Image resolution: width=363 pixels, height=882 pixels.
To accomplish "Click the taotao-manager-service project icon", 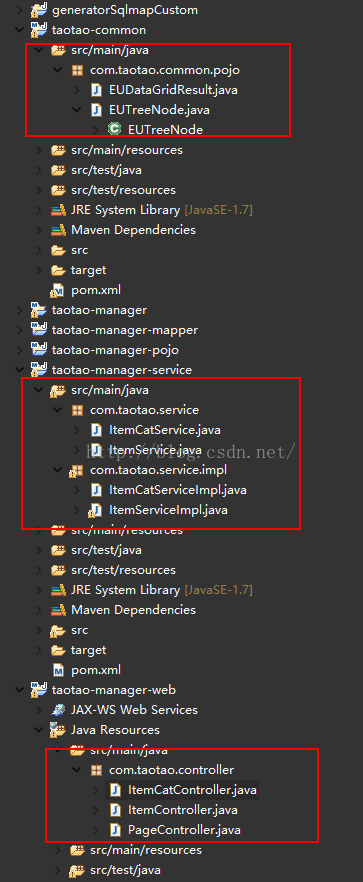I will (x=39, y=370).
